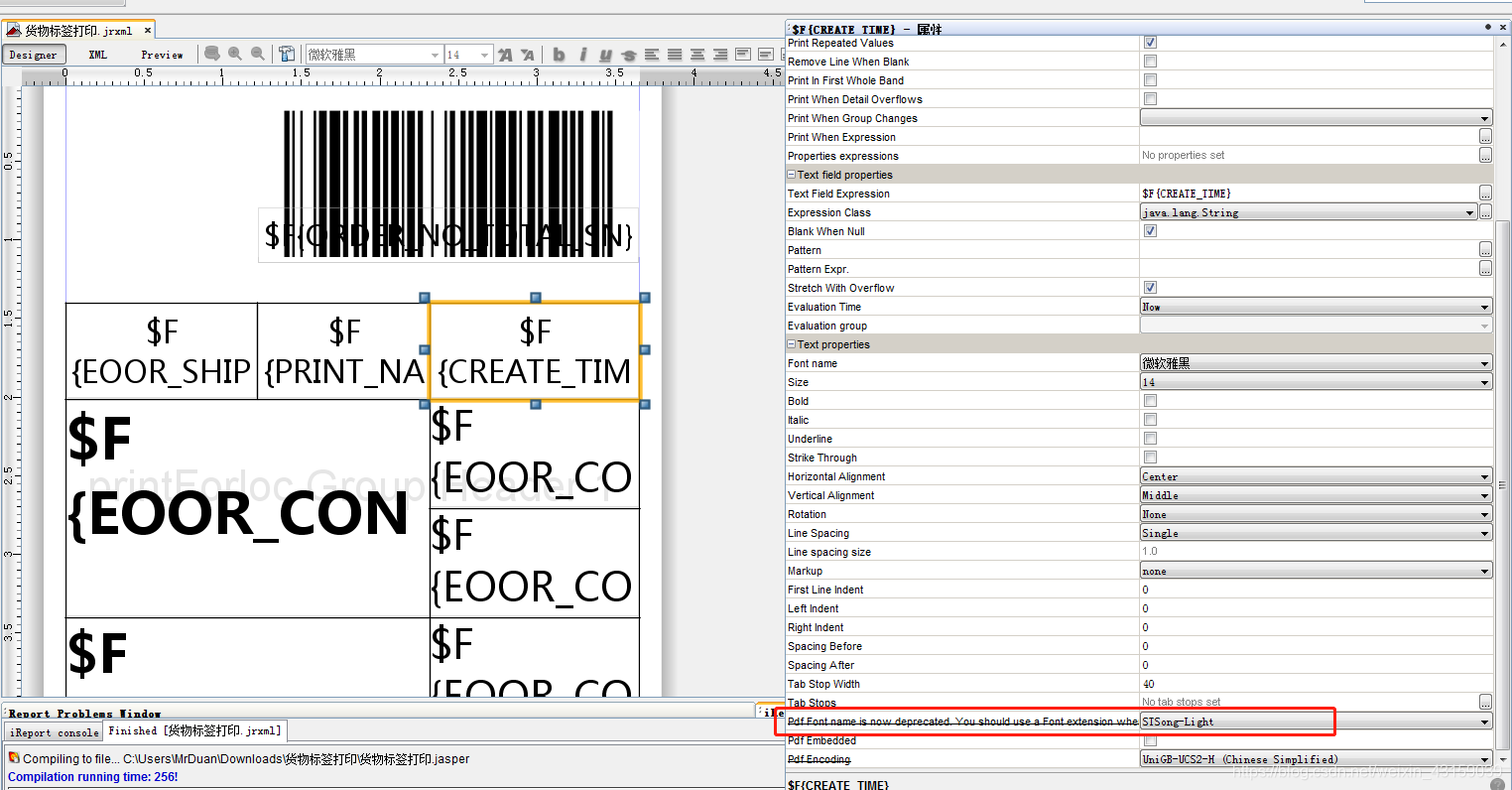
Task: Check the Underline property checkbox
Action: 1150,439
